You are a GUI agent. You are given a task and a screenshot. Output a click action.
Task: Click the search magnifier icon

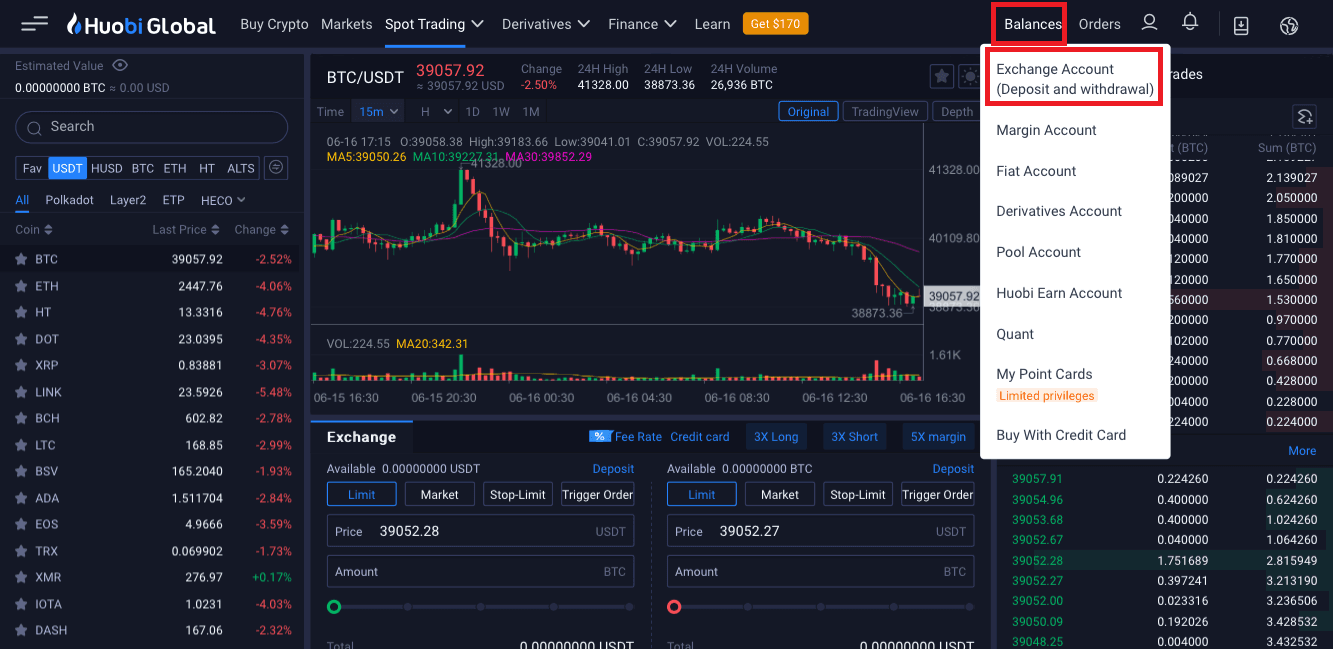click(x=36, y=127)
